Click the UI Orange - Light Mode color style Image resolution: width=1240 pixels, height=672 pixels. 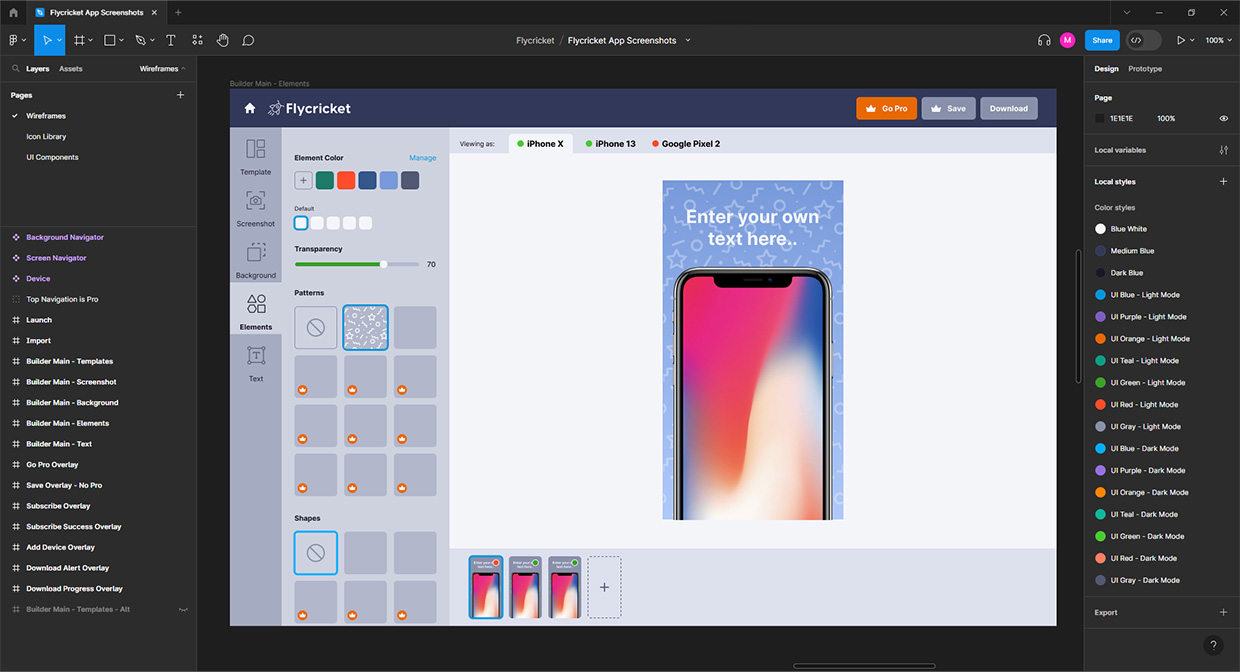1150,339
